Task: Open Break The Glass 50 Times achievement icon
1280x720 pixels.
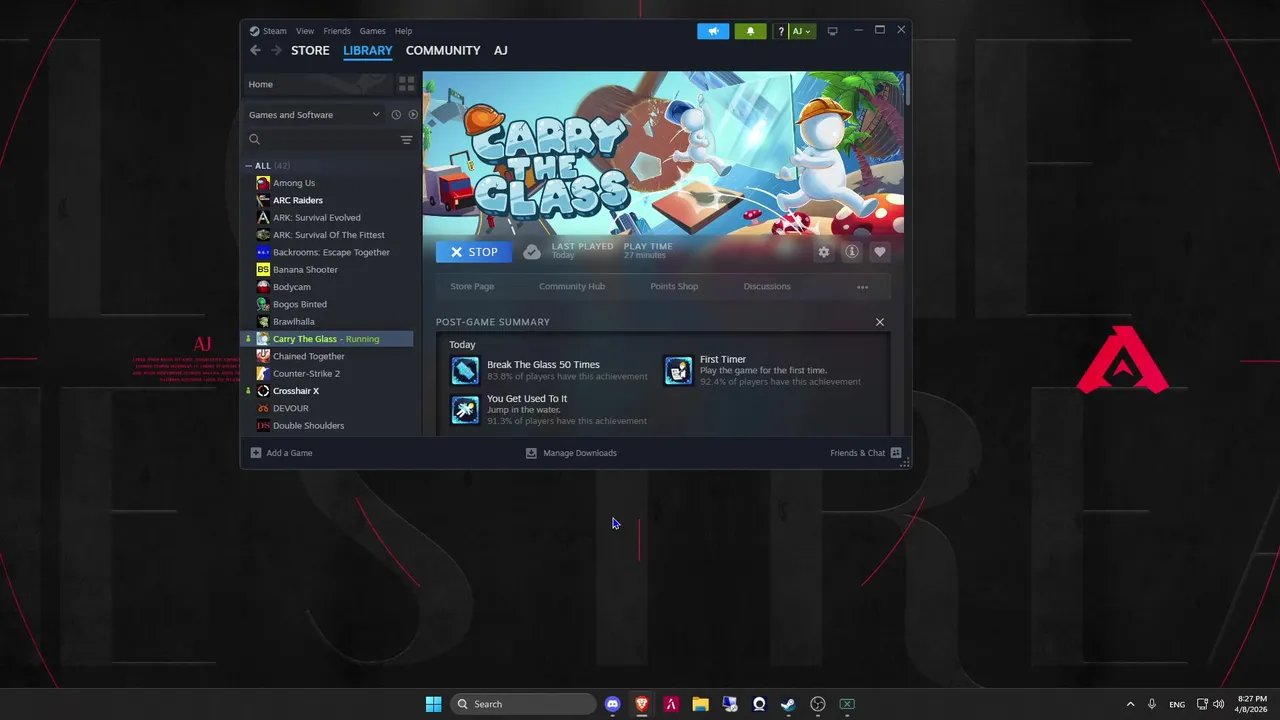Action: (x=465, y=370)
